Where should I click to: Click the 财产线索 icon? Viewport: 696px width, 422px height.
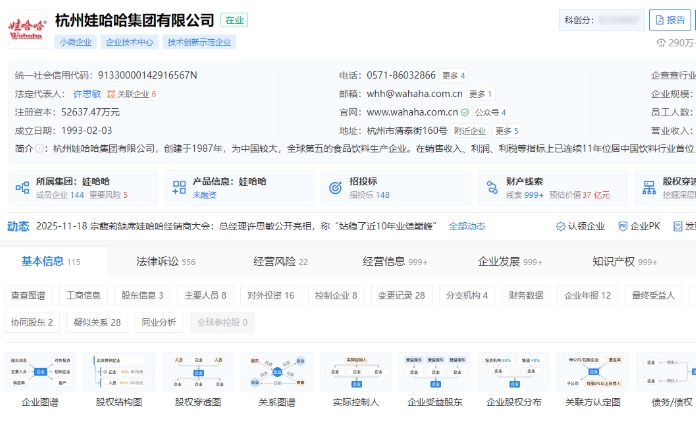[x=492, y=188]
